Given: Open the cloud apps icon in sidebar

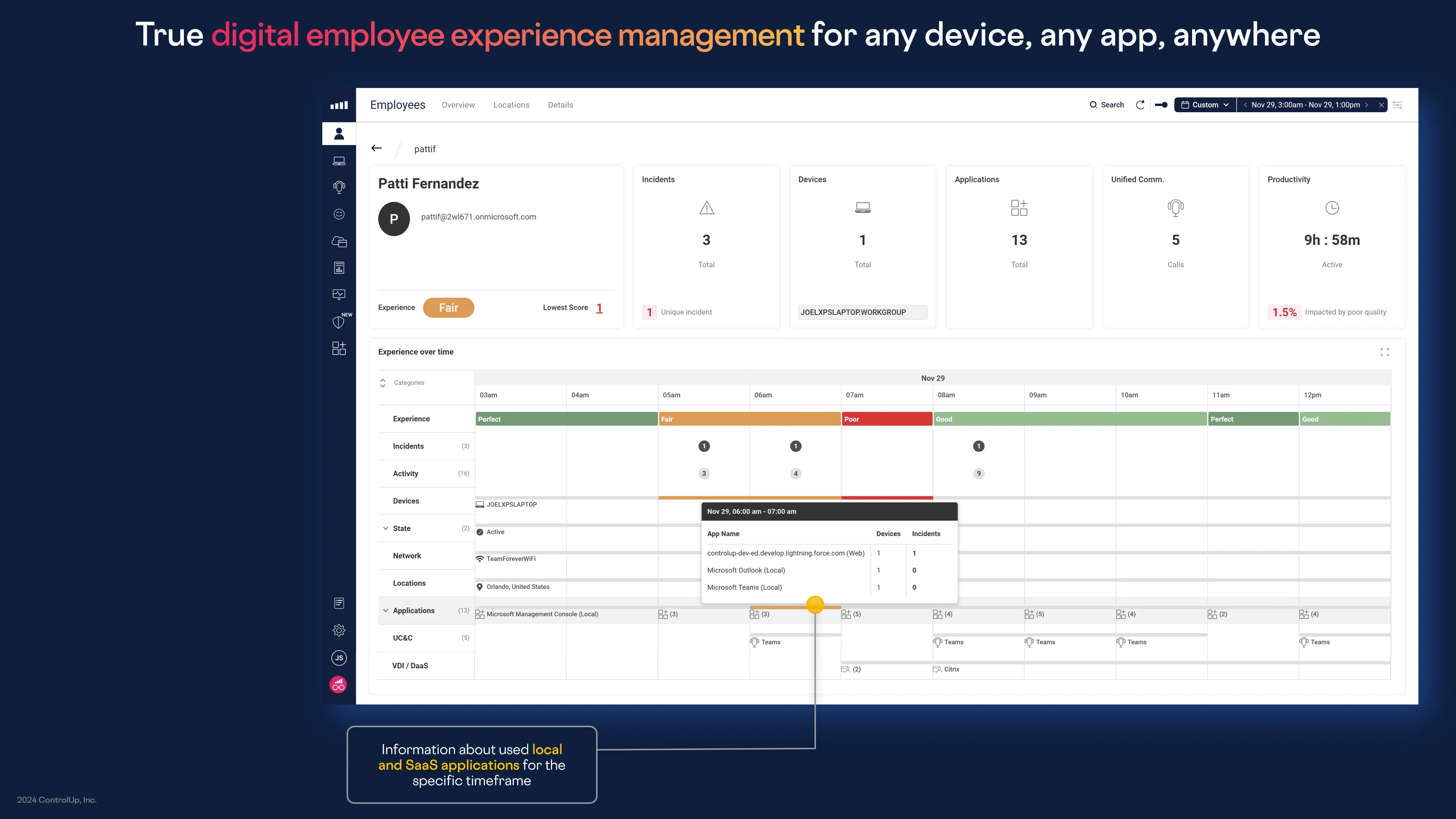Looking at the screenshot, I should pos(339,242).
